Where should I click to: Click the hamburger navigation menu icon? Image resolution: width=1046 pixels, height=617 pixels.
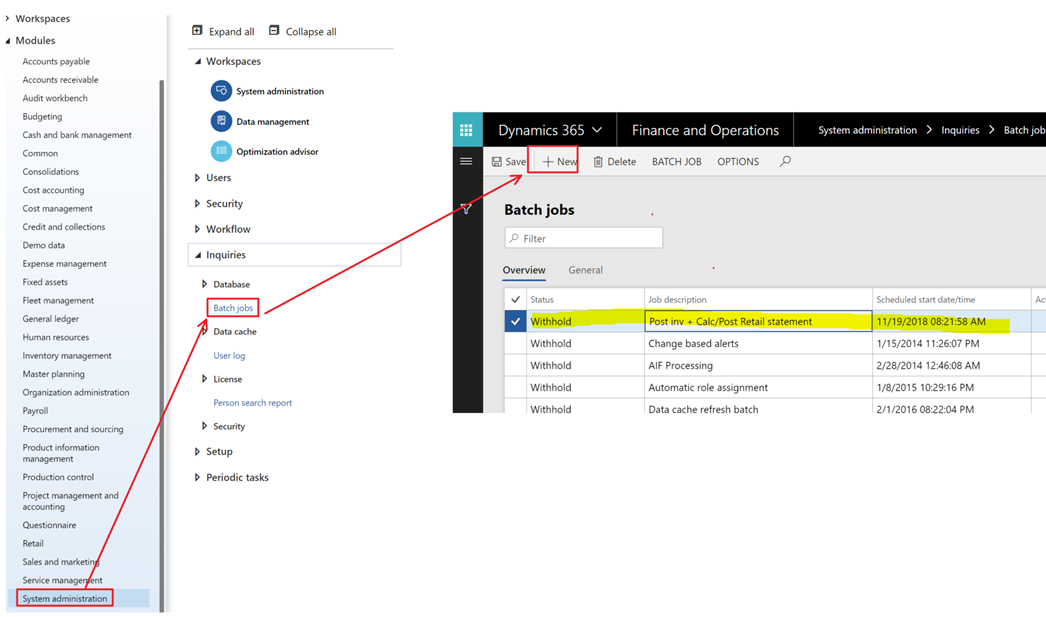466,161
